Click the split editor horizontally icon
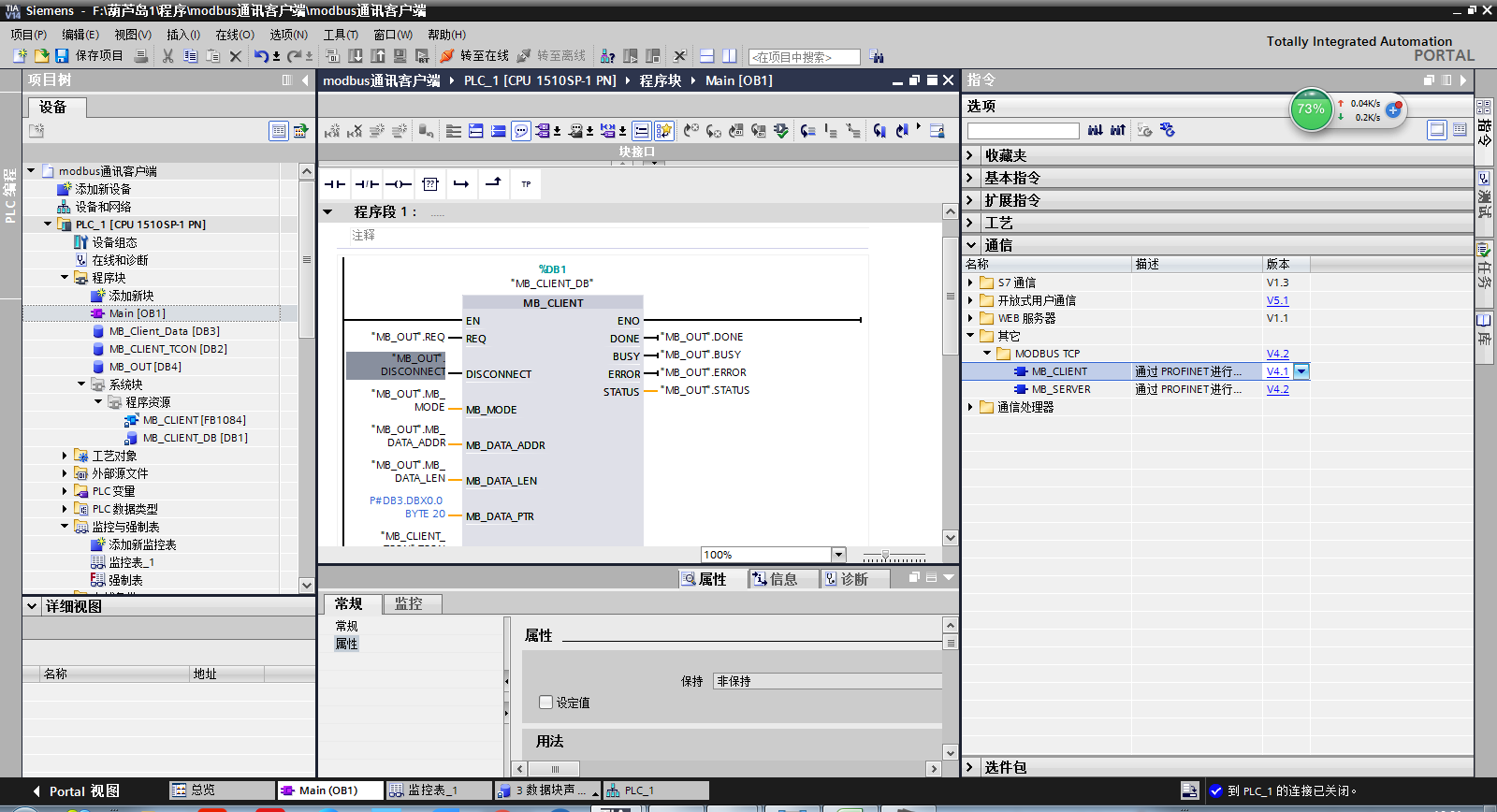Image resolution: width=1497 pixels, height=812 pixels. [707, 56]
